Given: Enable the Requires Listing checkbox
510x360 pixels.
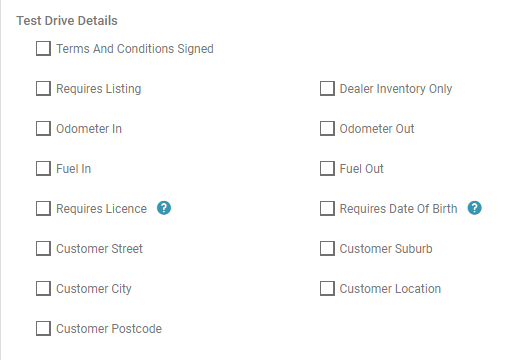Looking at the screenshot, I should point(43,88).
